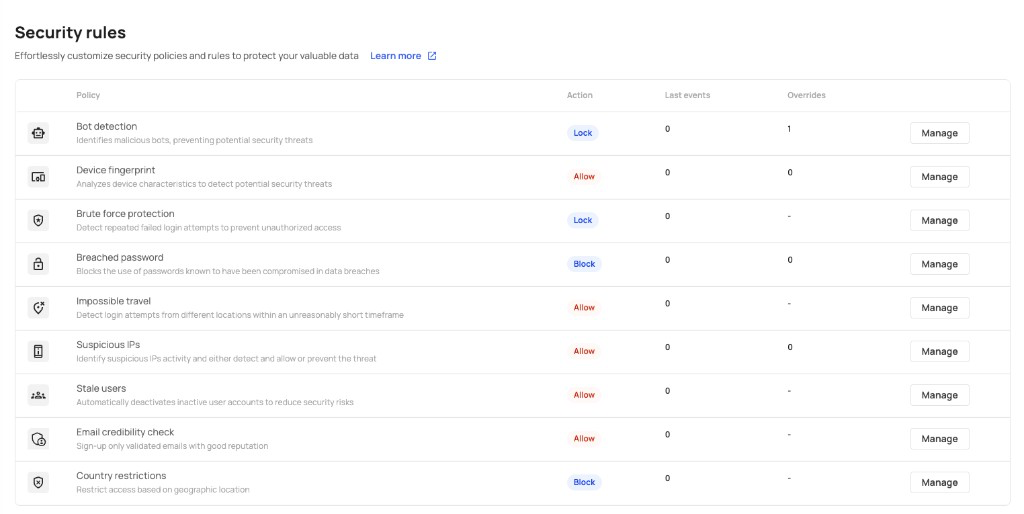Click the Email credibility check icon
1024x514 pixels.
[x=39, y=439]
